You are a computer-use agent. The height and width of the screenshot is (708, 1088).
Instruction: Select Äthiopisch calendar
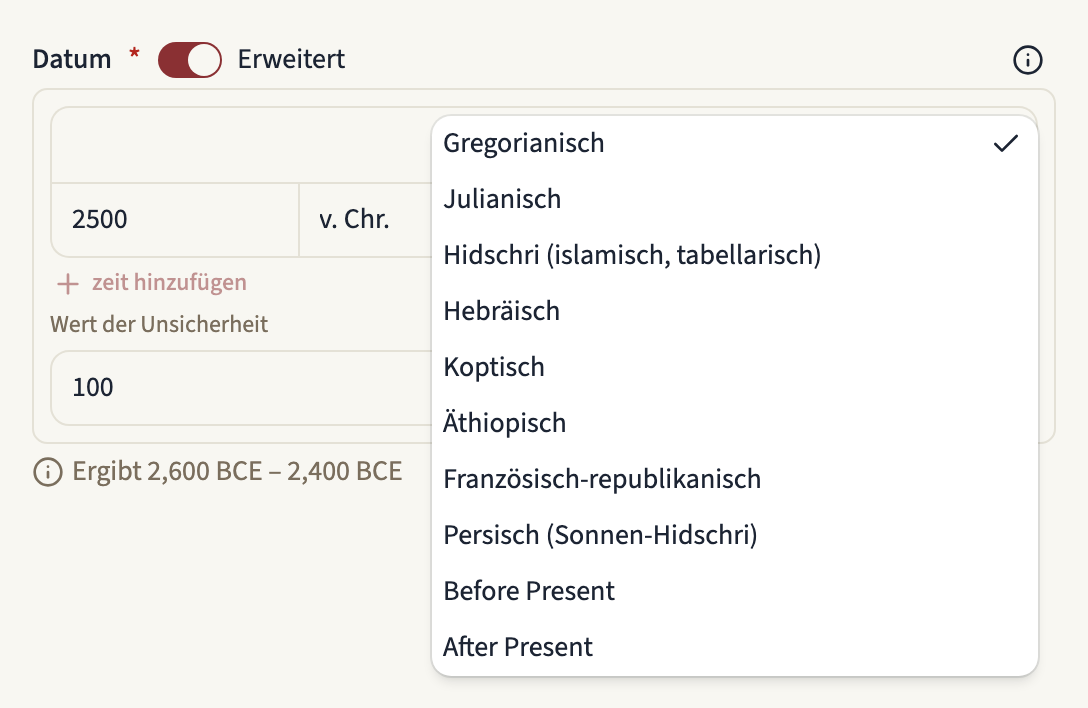pos(734,423)
